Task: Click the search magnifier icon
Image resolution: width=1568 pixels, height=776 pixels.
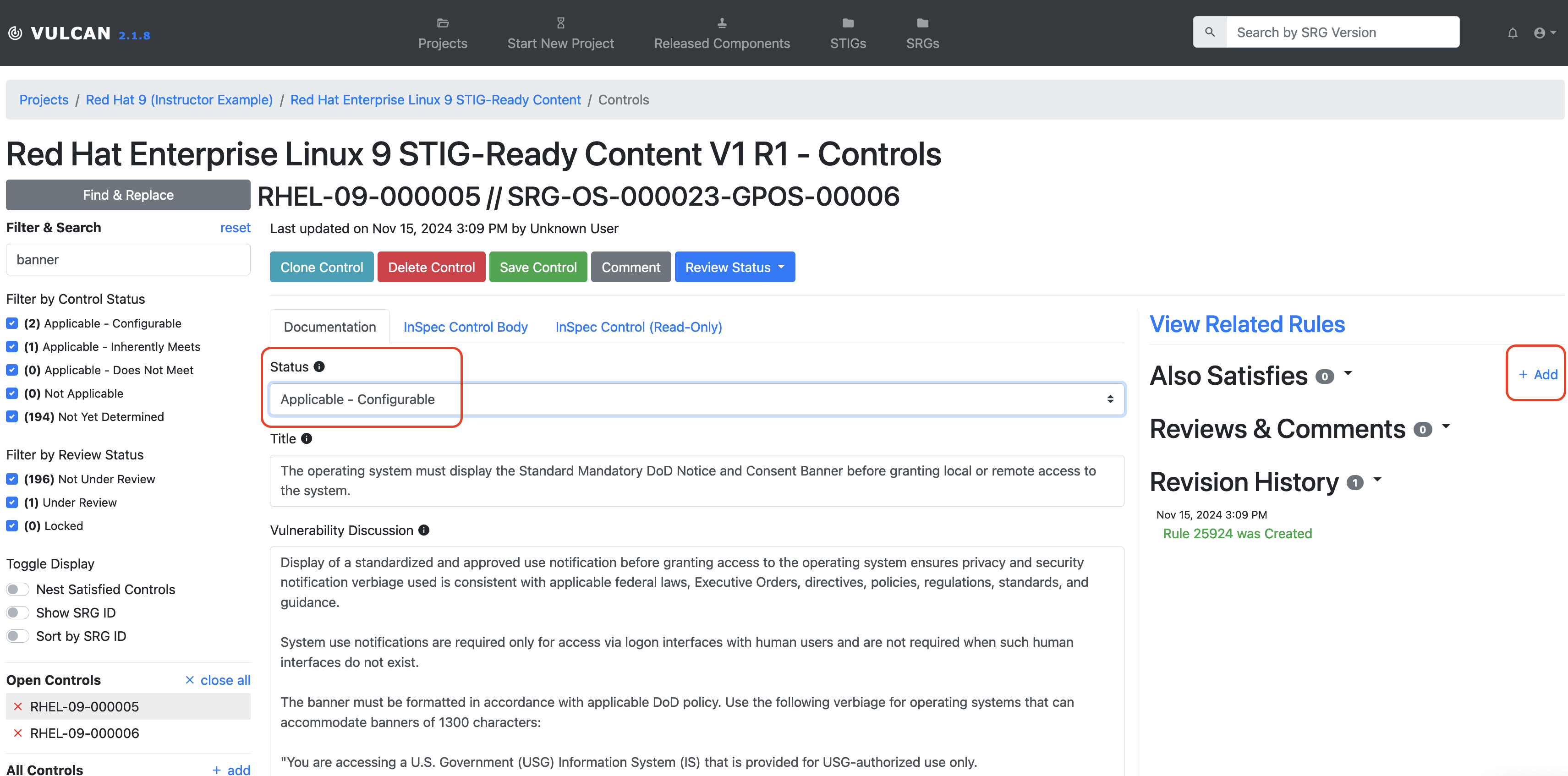Action: tap(1210, 32)
